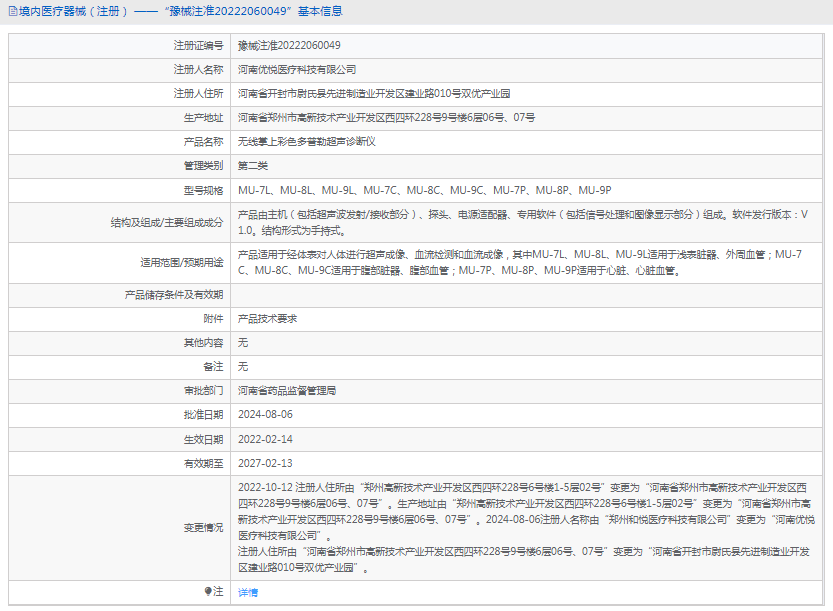Click the 管理类别 label
The height and width of the screenshot is (611, 833).
[x=203, y=166]
